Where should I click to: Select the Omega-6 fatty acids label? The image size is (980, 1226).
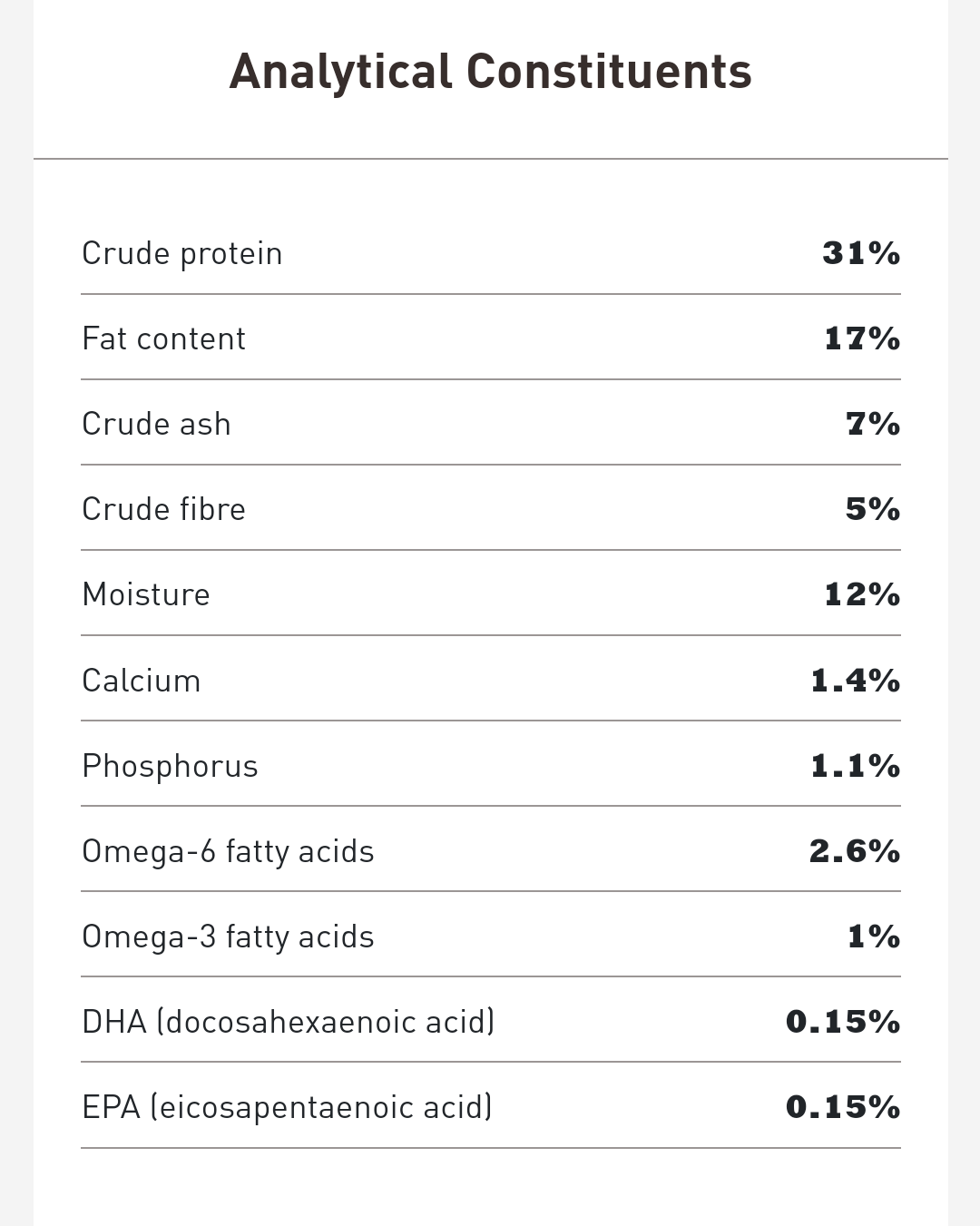click(x=228, y=851)
